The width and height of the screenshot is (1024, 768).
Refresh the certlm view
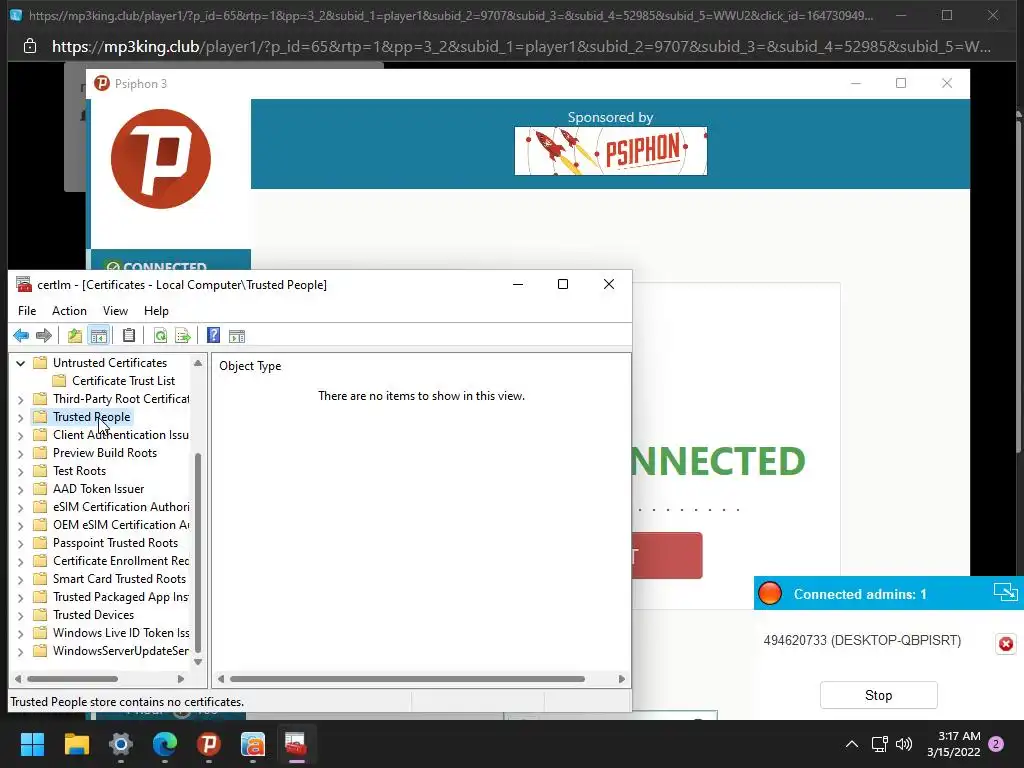click(x=160, y=336)
